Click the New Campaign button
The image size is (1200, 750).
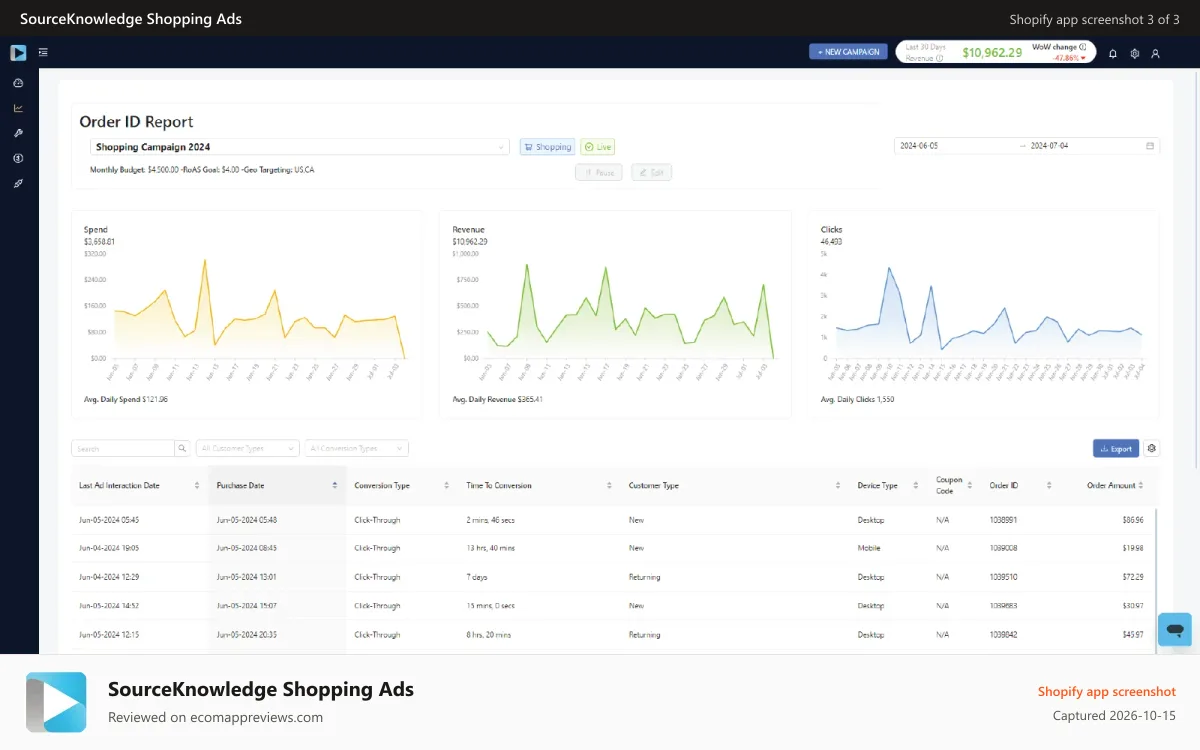point(848,52)
